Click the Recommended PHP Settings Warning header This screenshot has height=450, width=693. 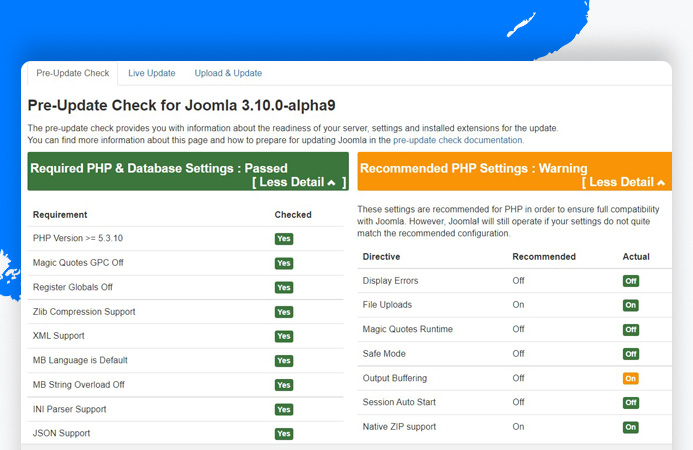[x=514, y=172]
